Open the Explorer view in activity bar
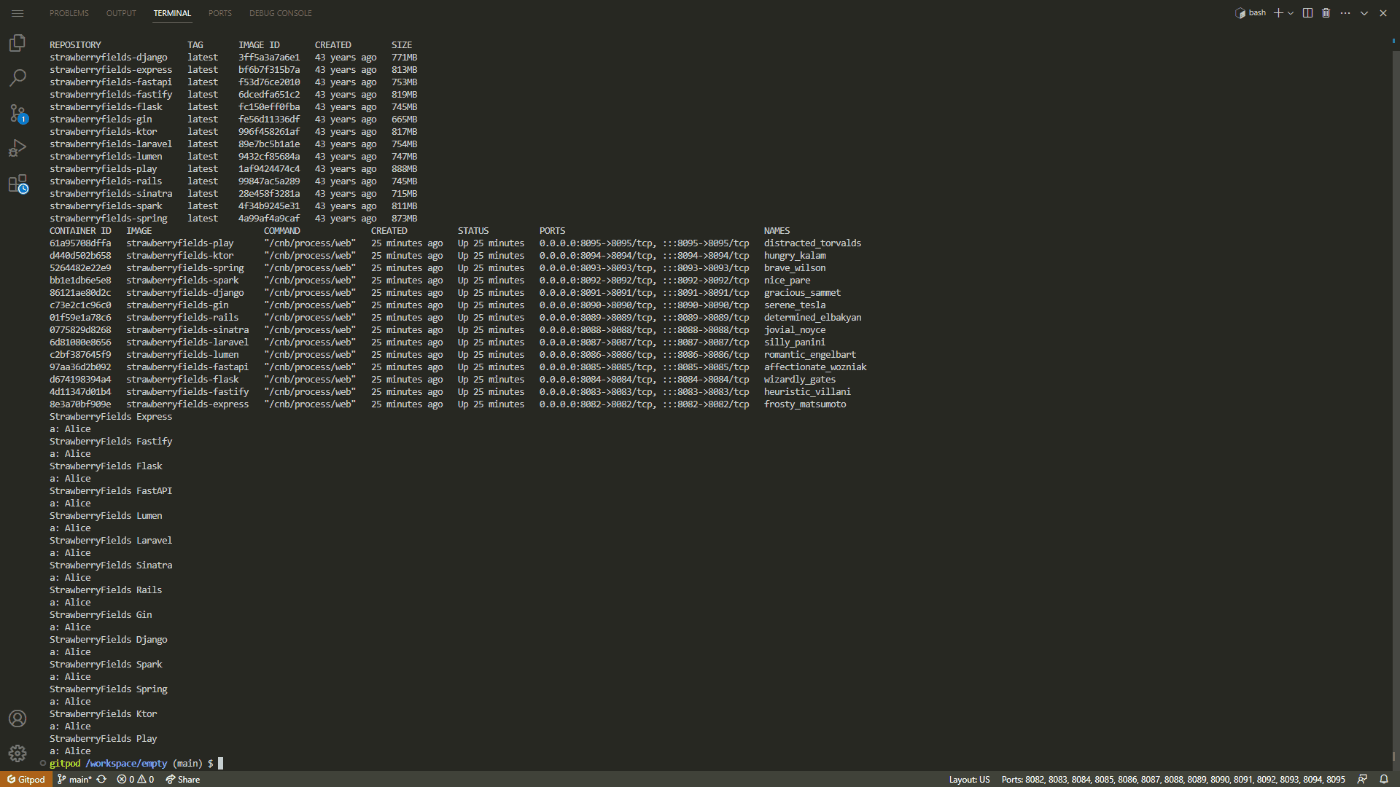This screenshot has height=787, width=1400. 17,43
